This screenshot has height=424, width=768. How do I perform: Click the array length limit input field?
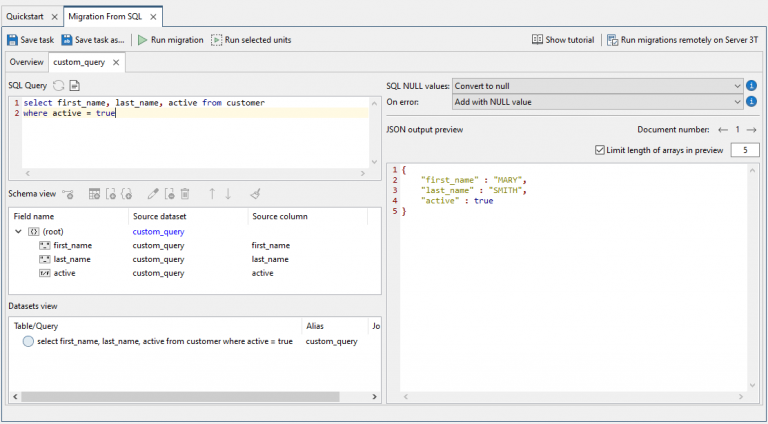click(744, 150)
